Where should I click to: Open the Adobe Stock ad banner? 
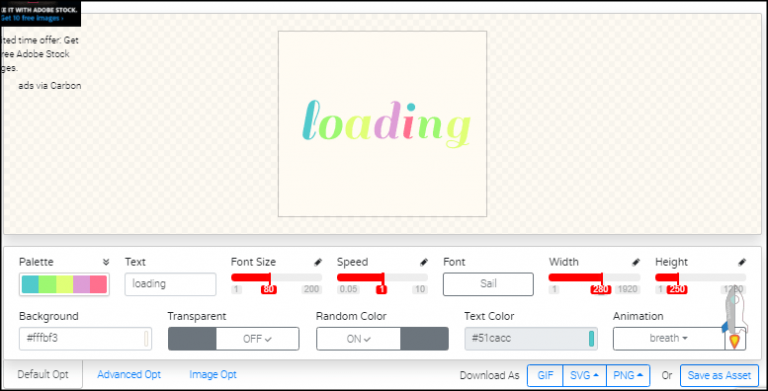click(x=40, y=14)
